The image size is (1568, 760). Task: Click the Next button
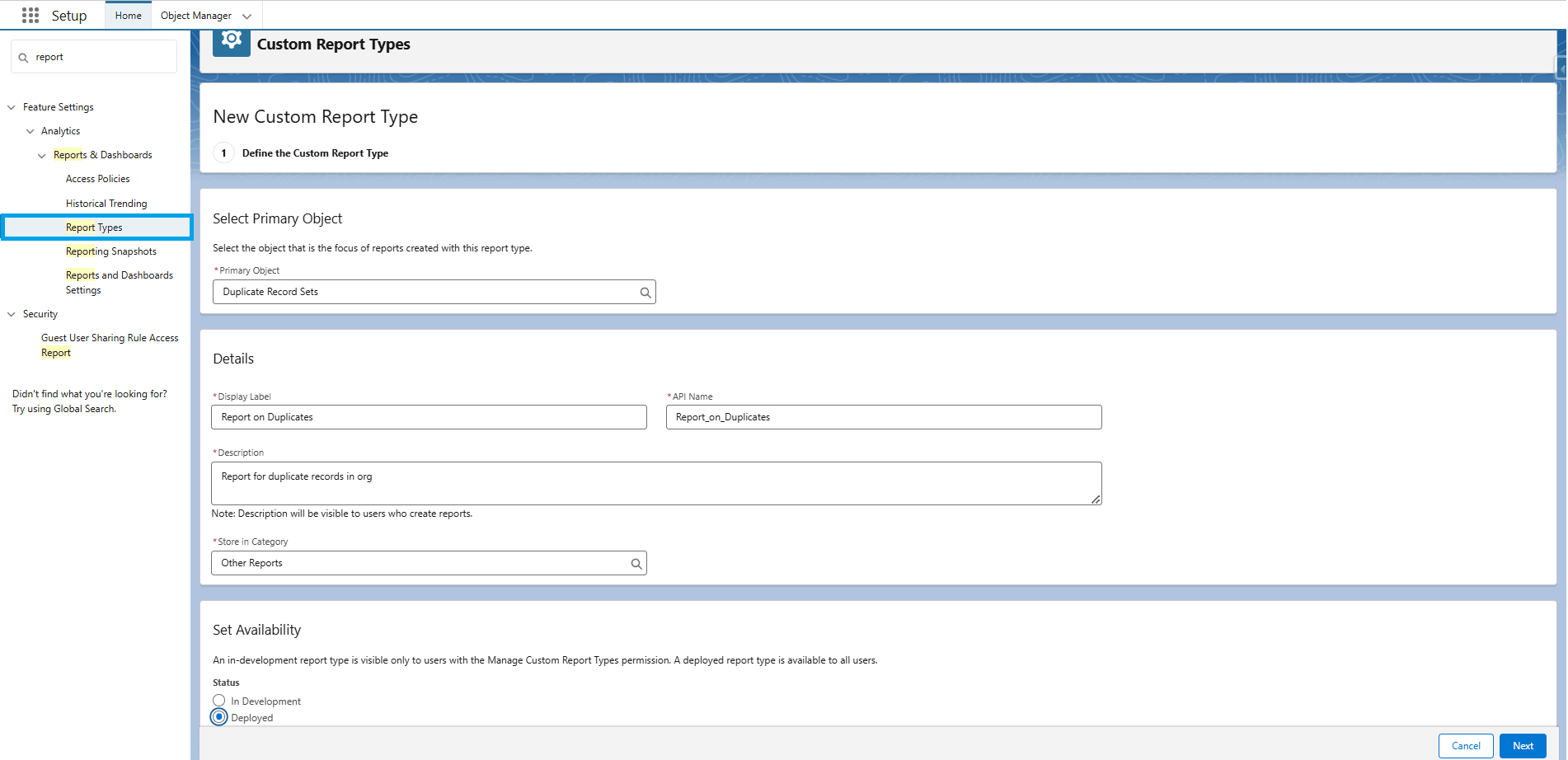click(x=1522, y=746)
